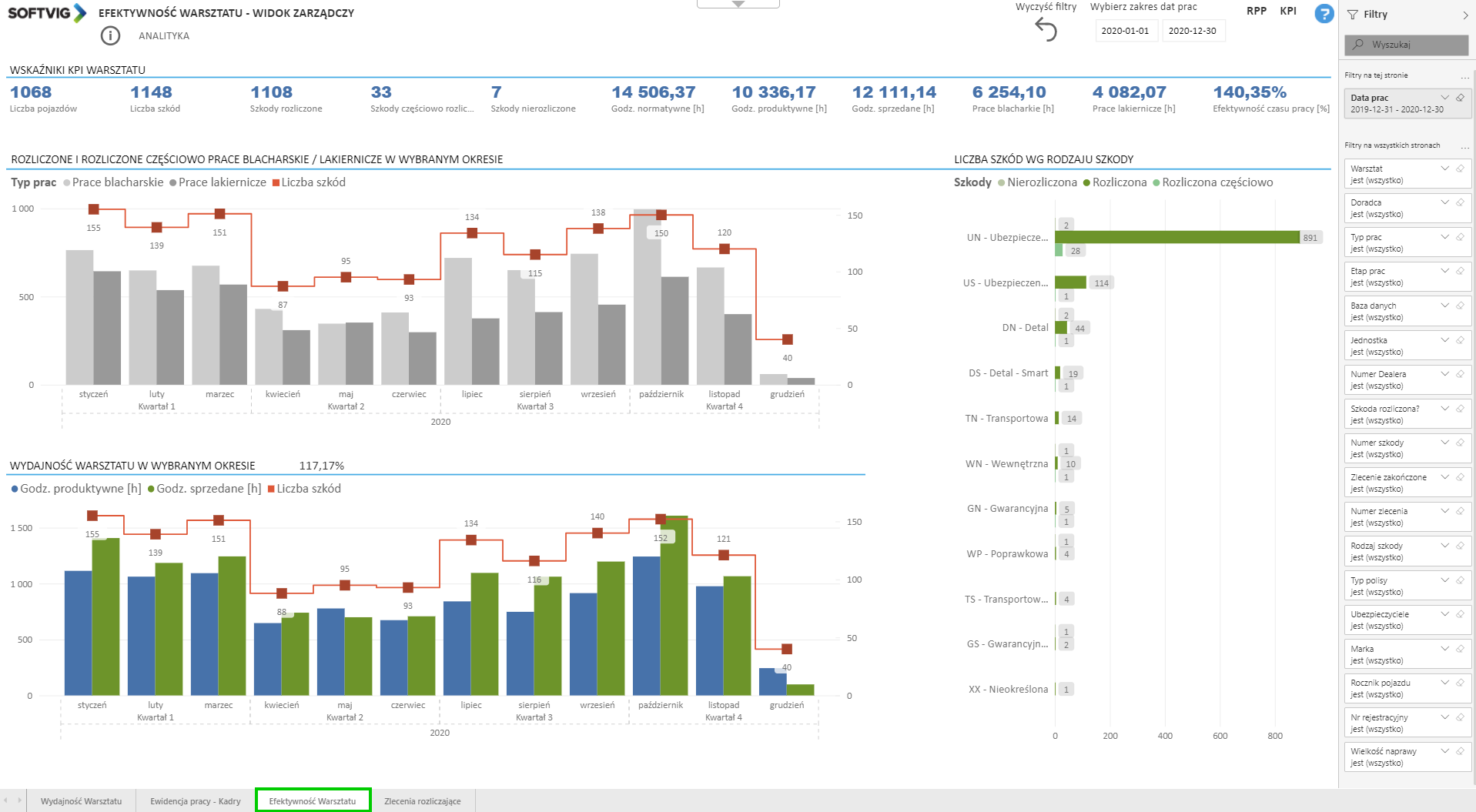Expand the Typ prac filter chevron
The width and height of the screenshot is (1476, 812).
[1444, 237]
